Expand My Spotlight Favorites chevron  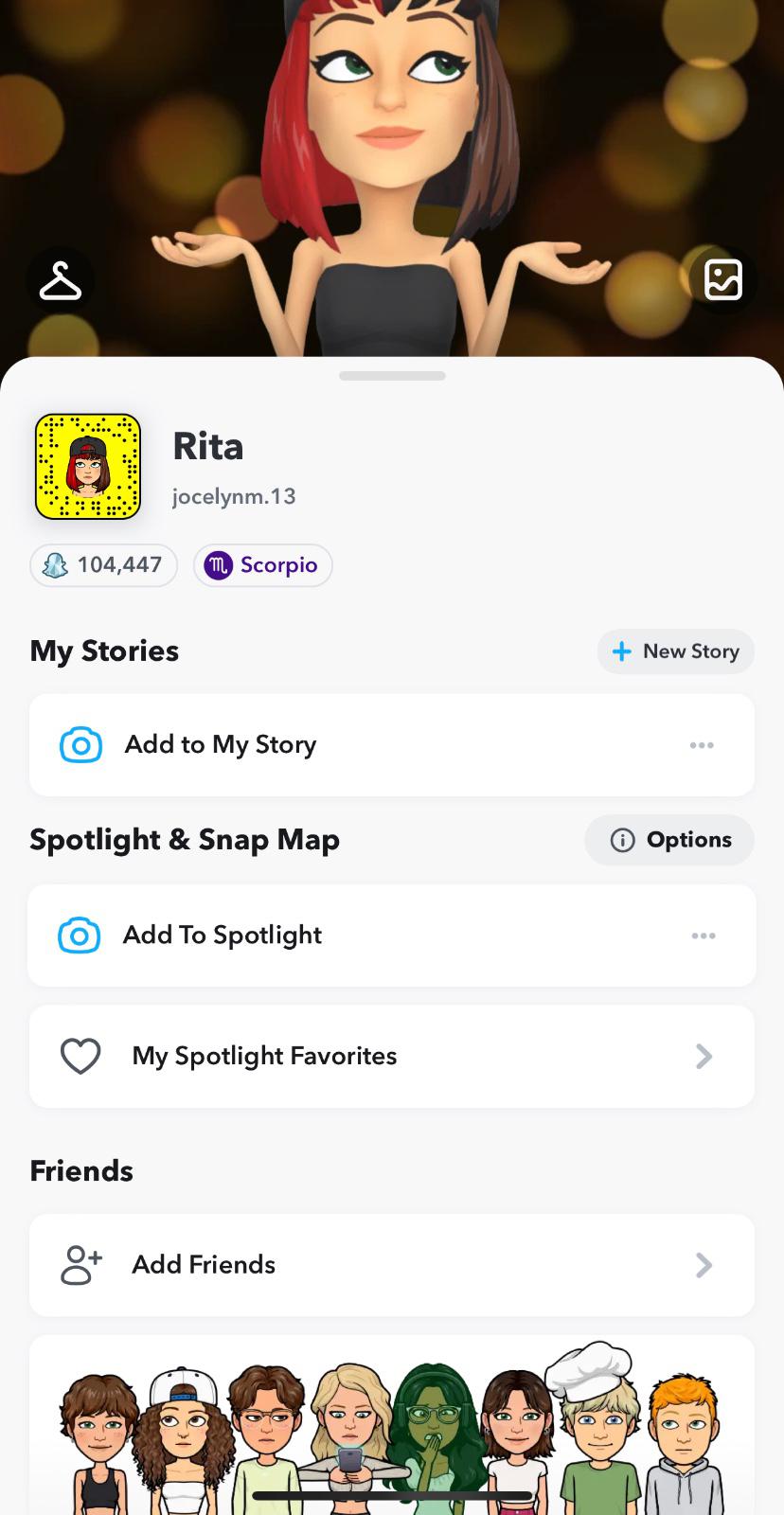coord(704,1057)
